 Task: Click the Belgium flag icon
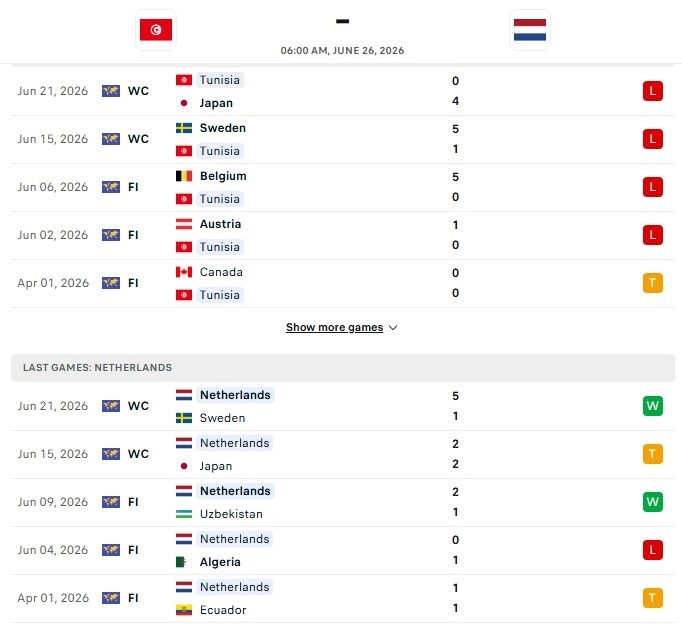coord(184,176)
